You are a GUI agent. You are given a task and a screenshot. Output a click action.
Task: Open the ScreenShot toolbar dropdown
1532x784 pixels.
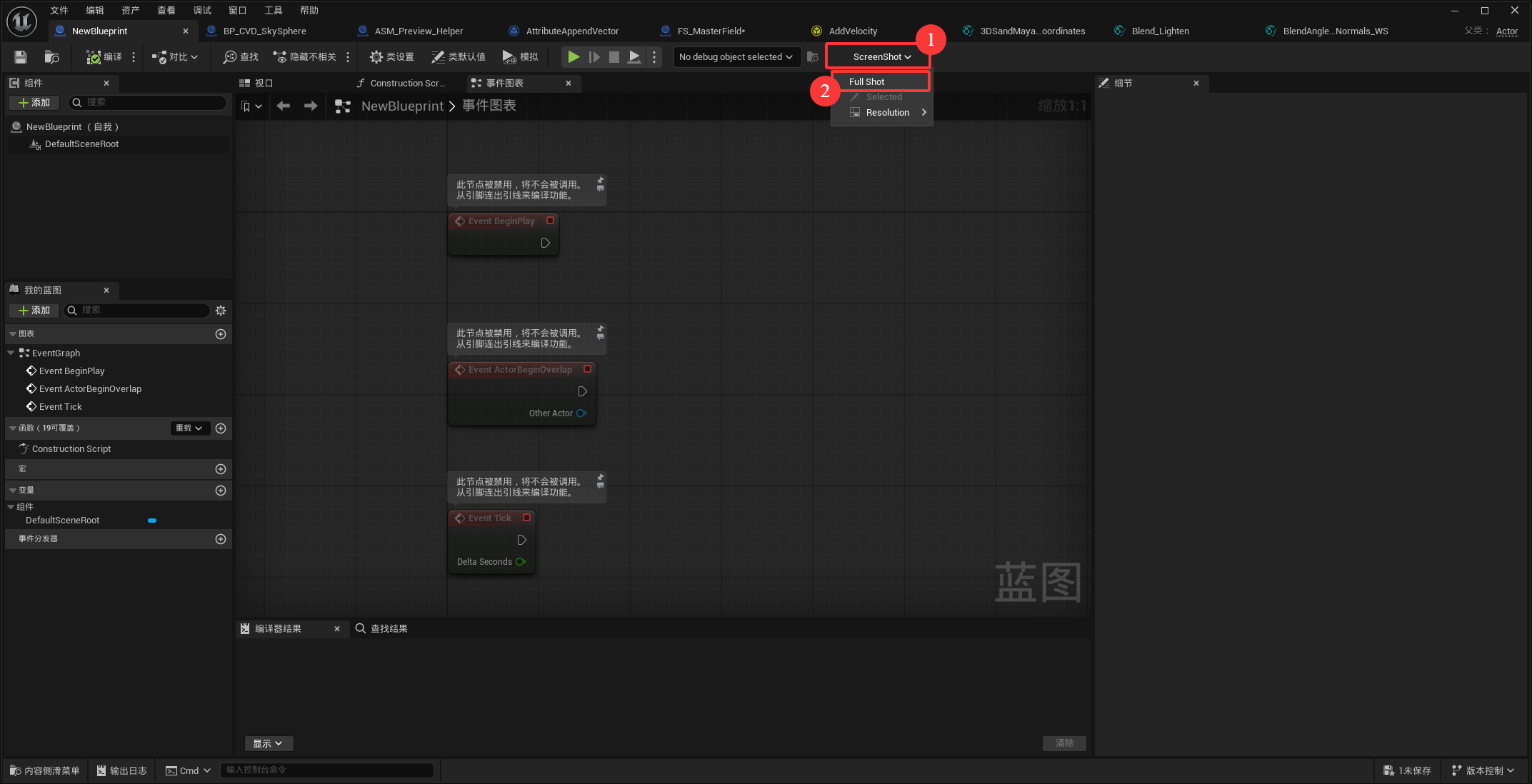[x=881, y=57]
